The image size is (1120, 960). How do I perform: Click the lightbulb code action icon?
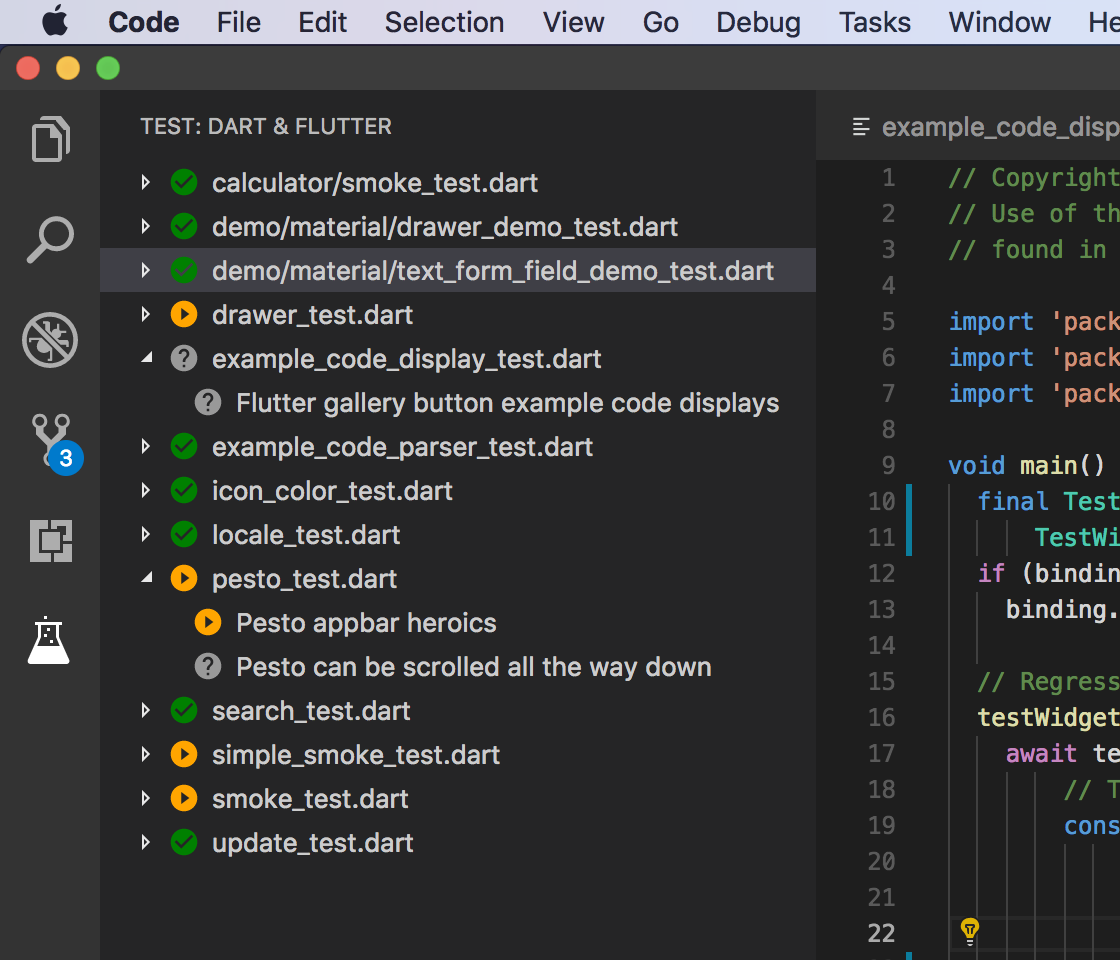(969, 932)
